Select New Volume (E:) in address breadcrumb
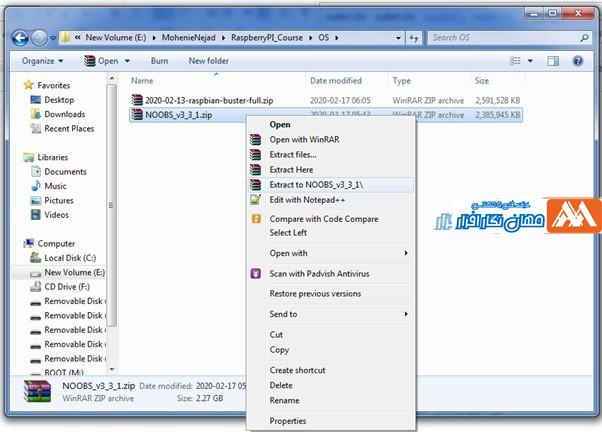 click(x=116, y=38)
